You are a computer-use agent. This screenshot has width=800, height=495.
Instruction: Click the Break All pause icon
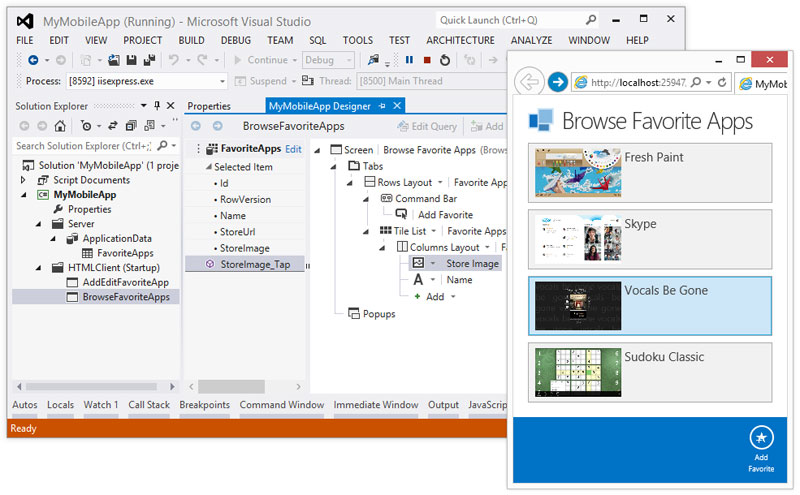[409, 60]
